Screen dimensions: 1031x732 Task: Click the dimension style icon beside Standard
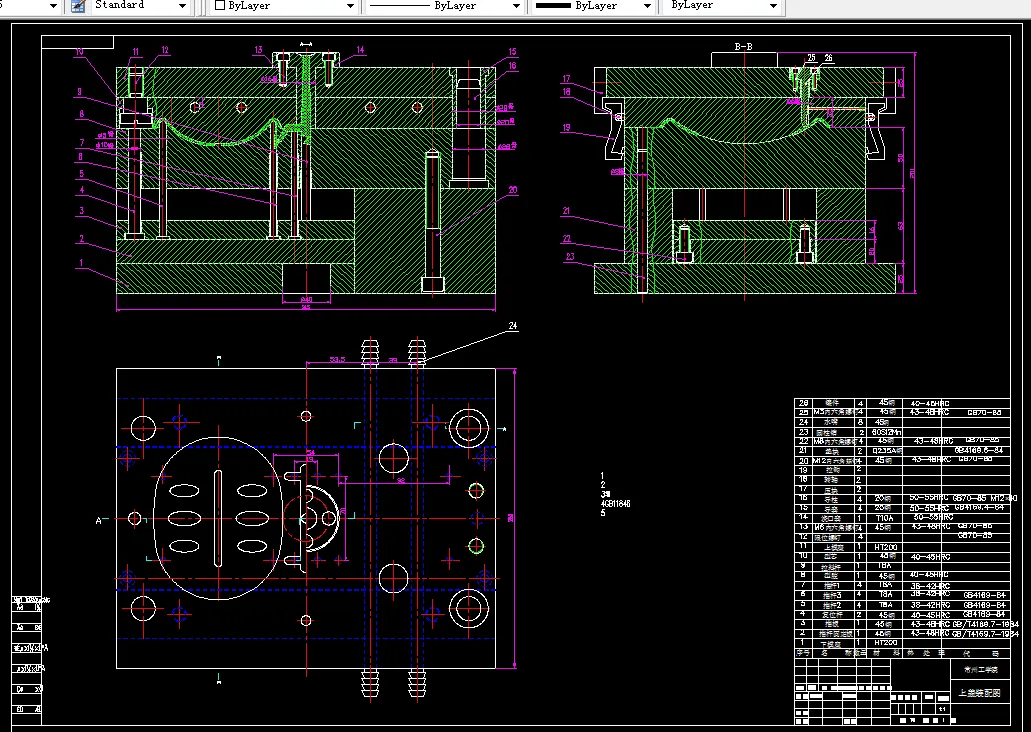pyautogui.click(x=78, y=6)
